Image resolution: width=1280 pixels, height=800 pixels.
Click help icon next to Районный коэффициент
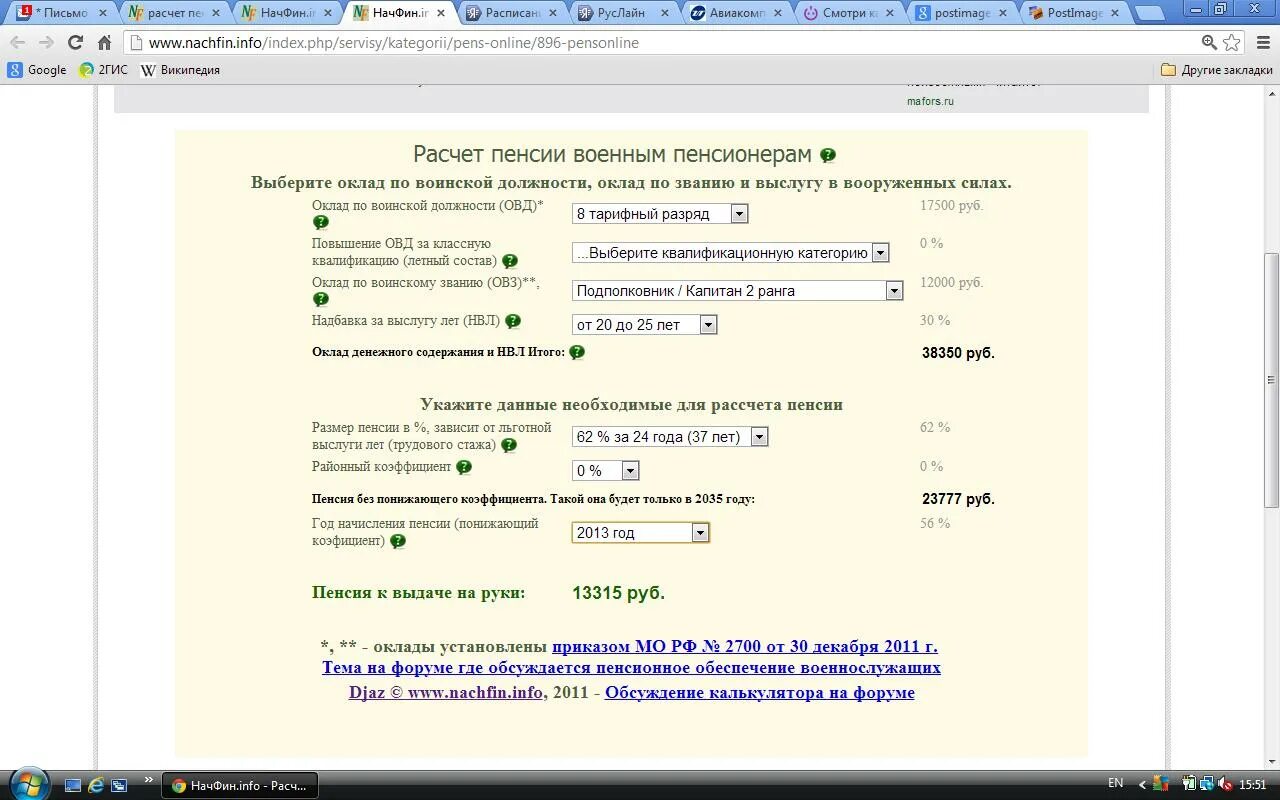pos(462,467)
